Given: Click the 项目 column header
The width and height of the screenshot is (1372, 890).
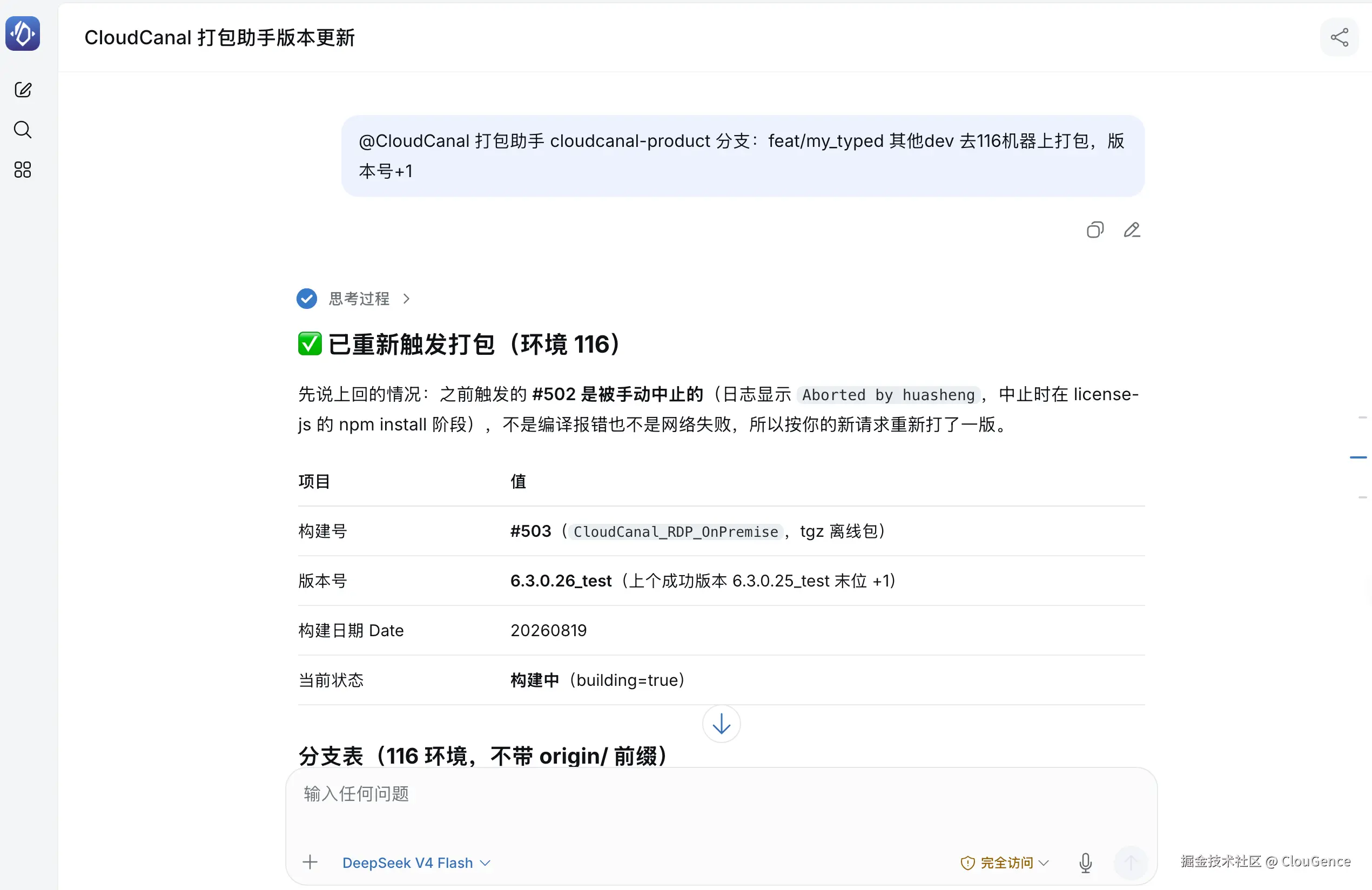Looking at the screenshot, I should [314, 481].
